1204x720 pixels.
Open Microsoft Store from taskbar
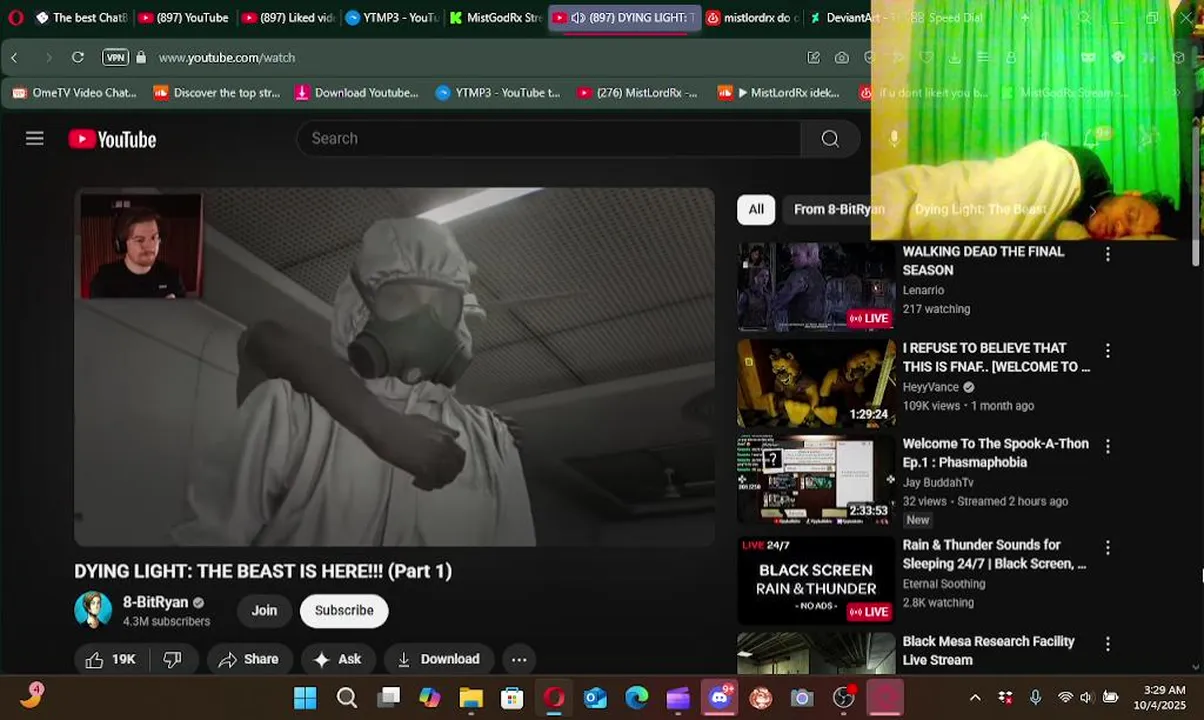[512, 697]
